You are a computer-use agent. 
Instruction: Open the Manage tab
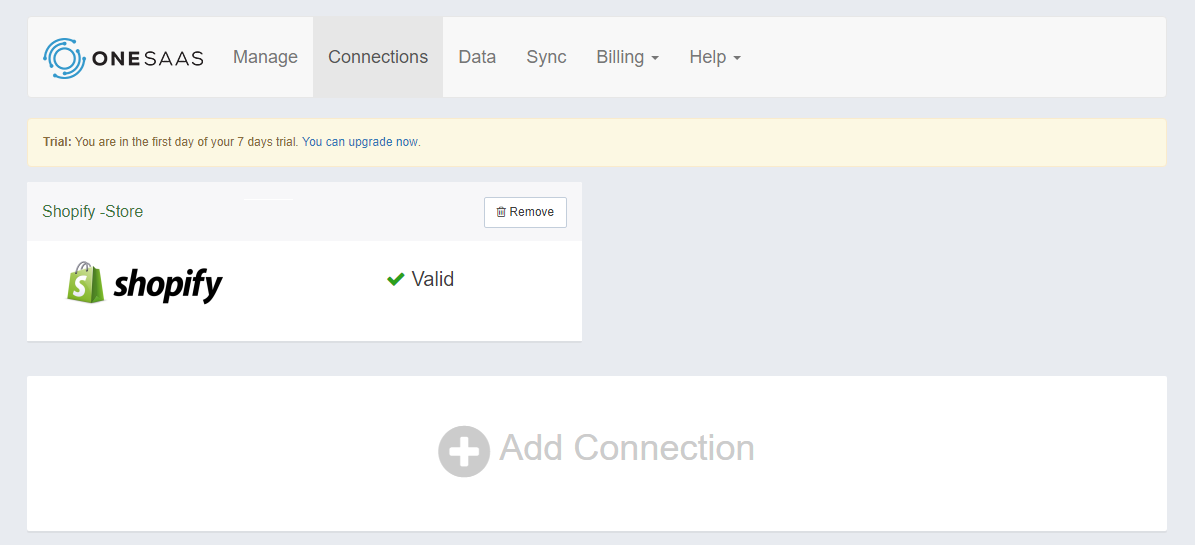[265, 57]
